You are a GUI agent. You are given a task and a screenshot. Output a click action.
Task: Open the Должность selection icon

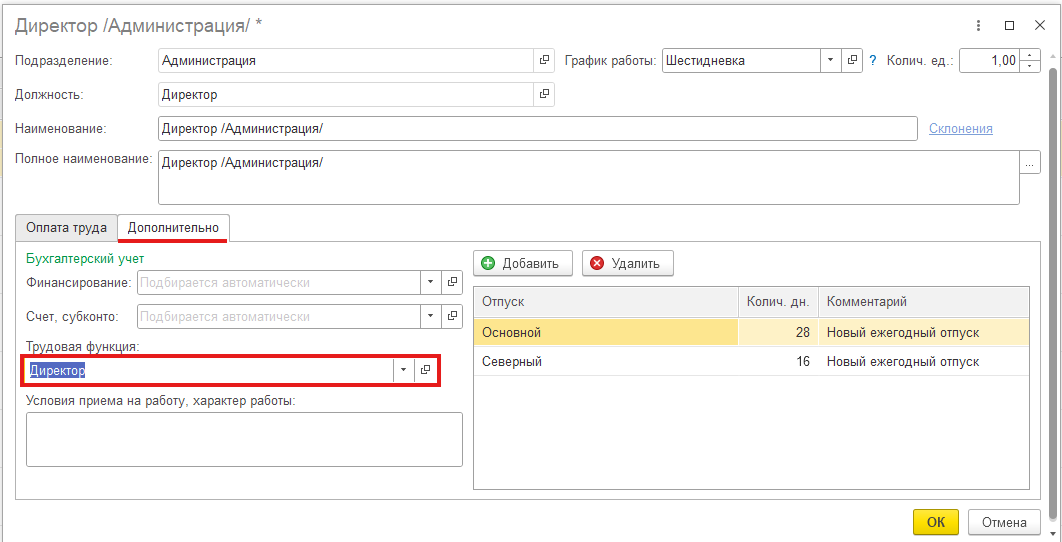click(544, 94)
